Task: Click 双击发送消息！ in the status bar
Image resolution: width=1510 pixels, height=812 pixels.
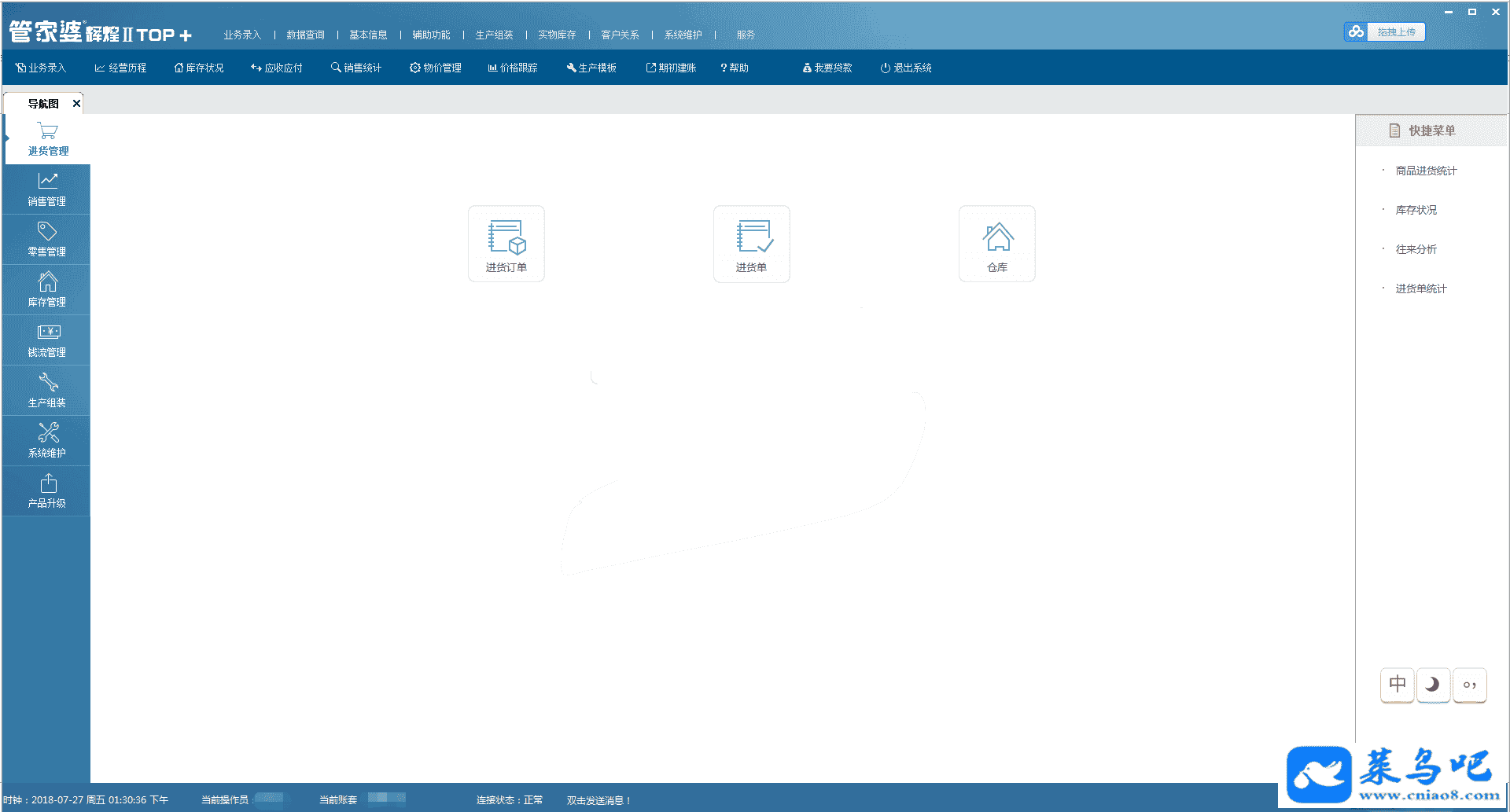Action: pos(599,800)
